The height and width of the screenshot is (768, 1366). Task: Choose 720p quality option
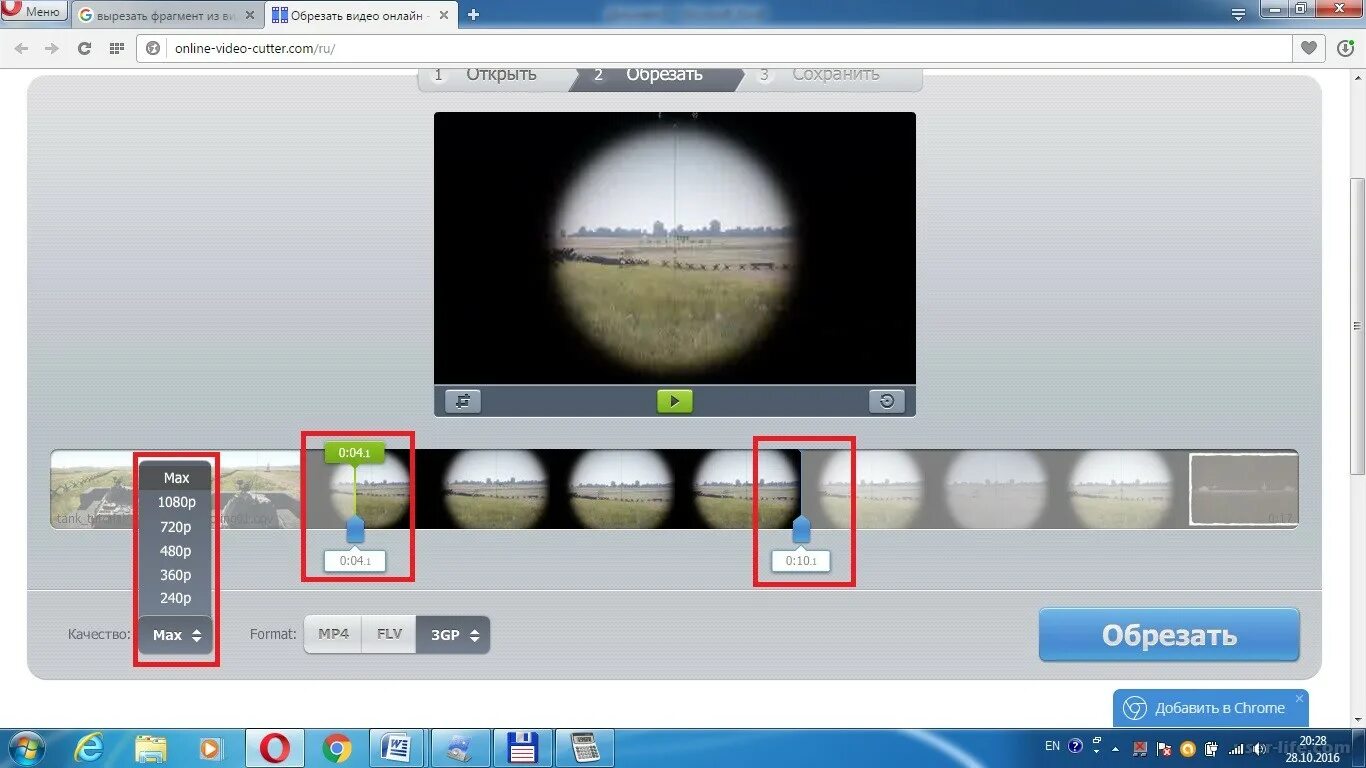point(176,527)
